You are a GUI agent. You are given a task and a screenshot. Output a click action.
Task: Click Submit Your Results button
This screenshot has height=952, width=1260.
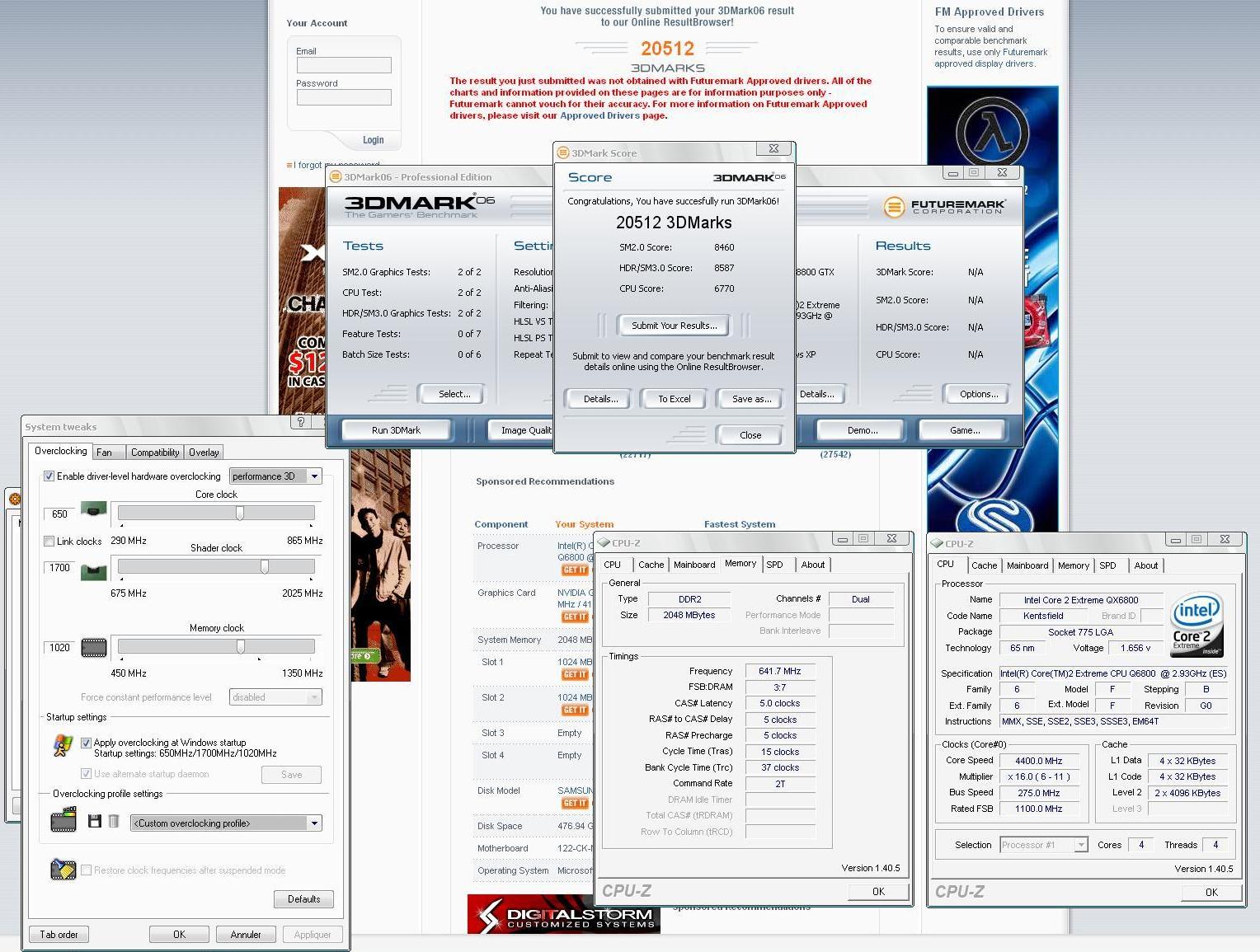coord(674,326)
